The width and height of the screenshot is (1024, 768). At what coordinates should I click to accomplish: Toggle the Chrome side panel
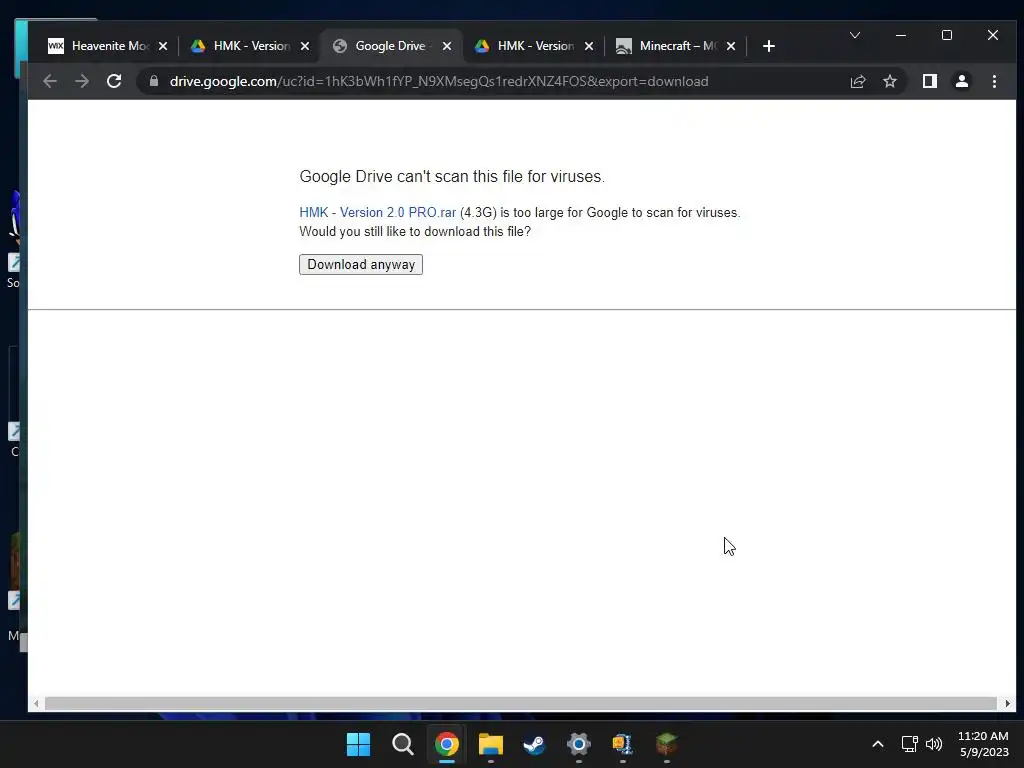pyautogui.click(x=930, y=82)
